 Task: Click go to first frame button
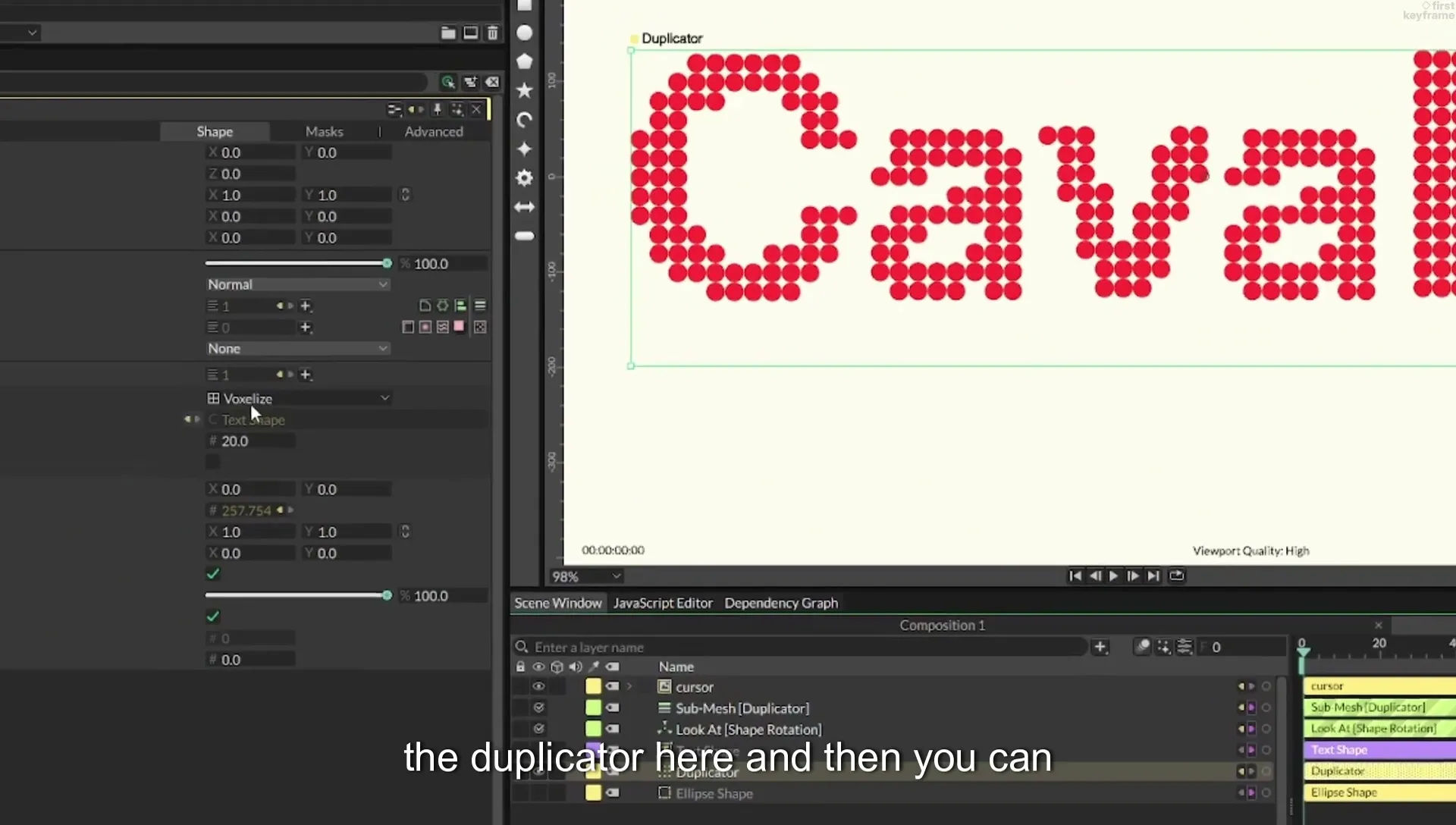pyautogui.click(x=1075, y=576)
